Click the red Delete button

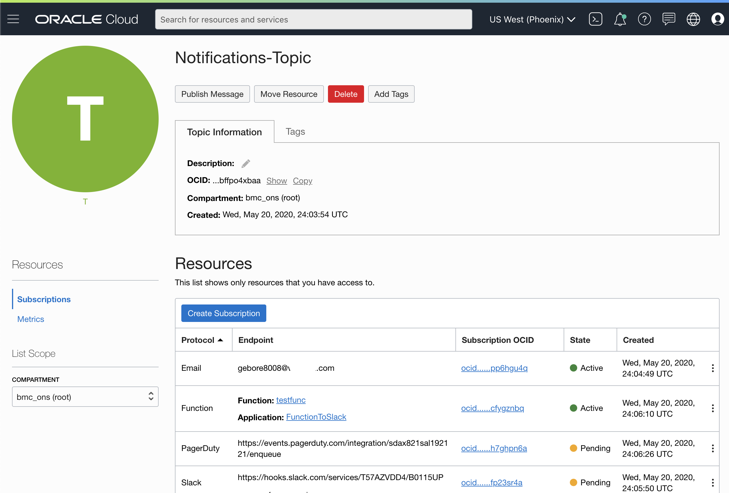tap(346, 94)
